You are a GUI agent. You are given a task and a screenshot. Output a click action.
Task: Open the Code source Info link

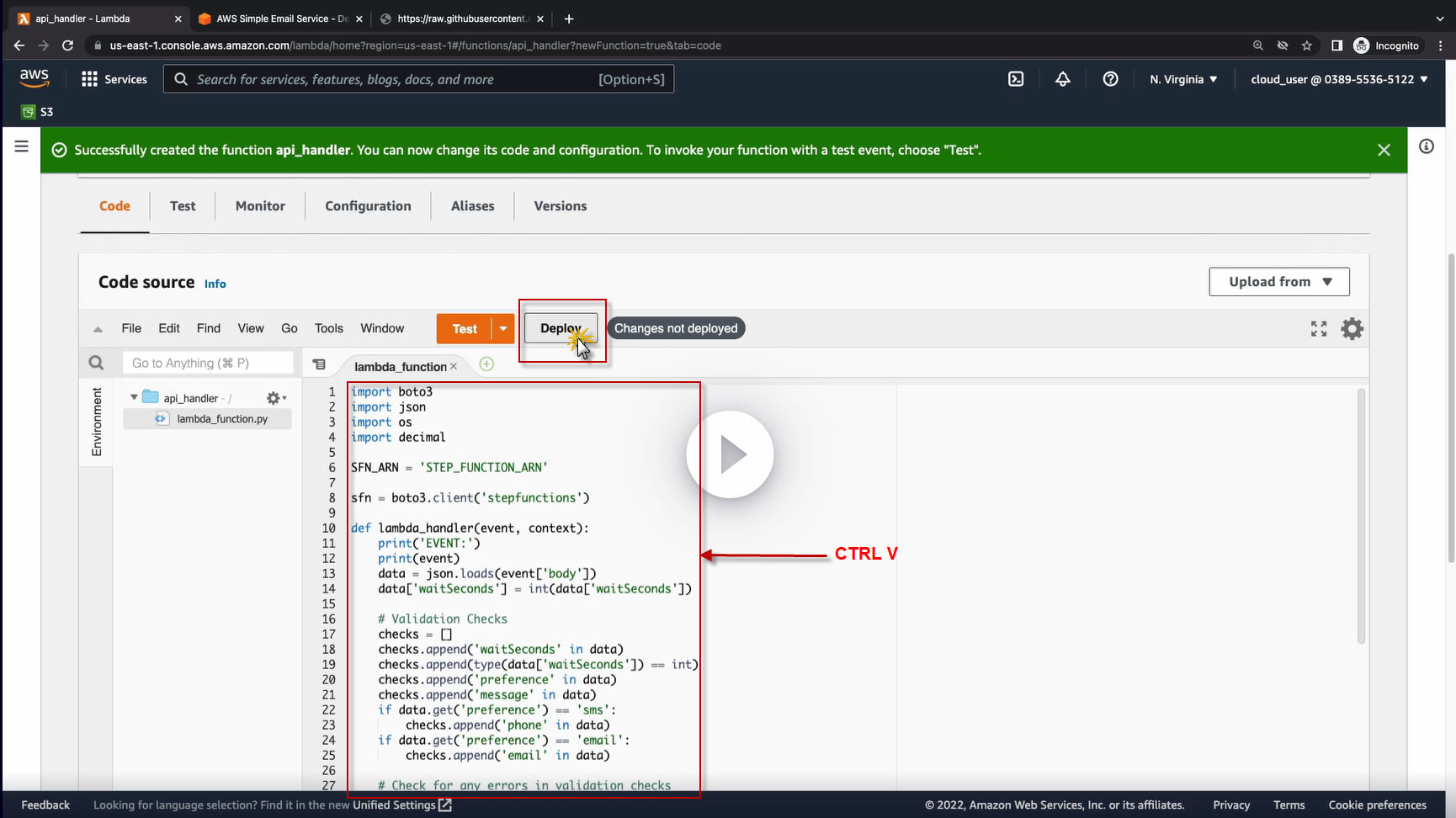click(x=215, y=284)
